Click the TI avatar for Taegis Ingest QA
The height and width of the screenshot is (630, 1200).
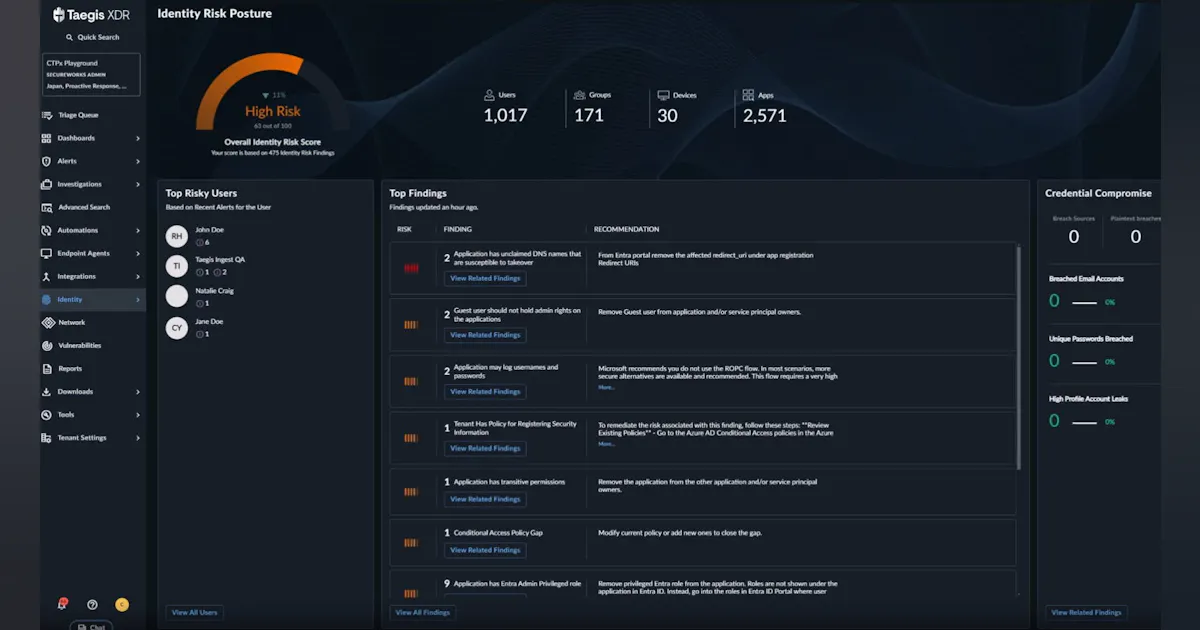[x=177, y=265]
